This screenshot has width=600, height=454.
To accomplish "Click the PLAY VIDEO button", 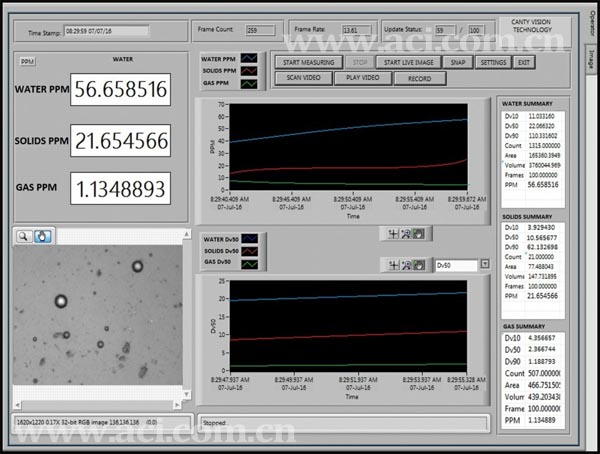I will 362,77.
